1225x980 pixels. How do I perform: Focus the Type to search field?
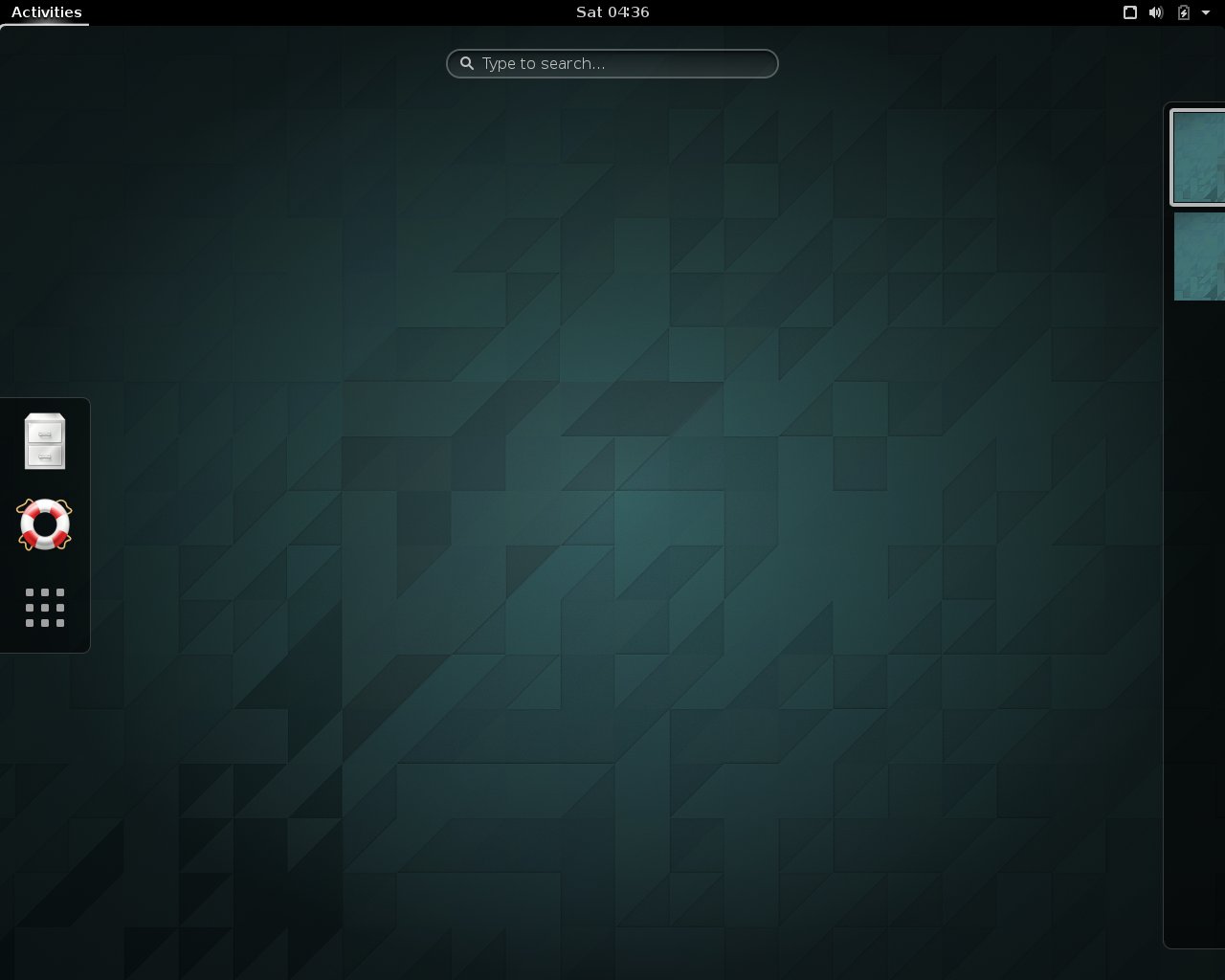612,63
